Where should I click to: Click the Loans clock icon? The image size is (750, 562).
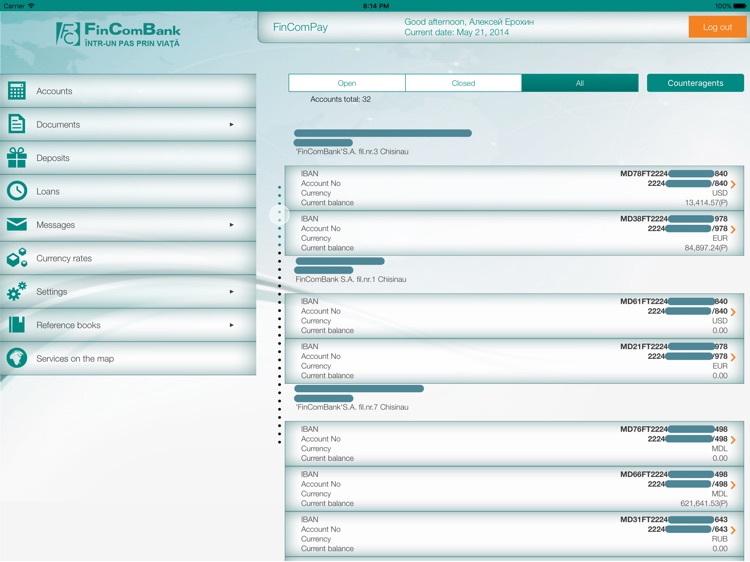(17, 191)
